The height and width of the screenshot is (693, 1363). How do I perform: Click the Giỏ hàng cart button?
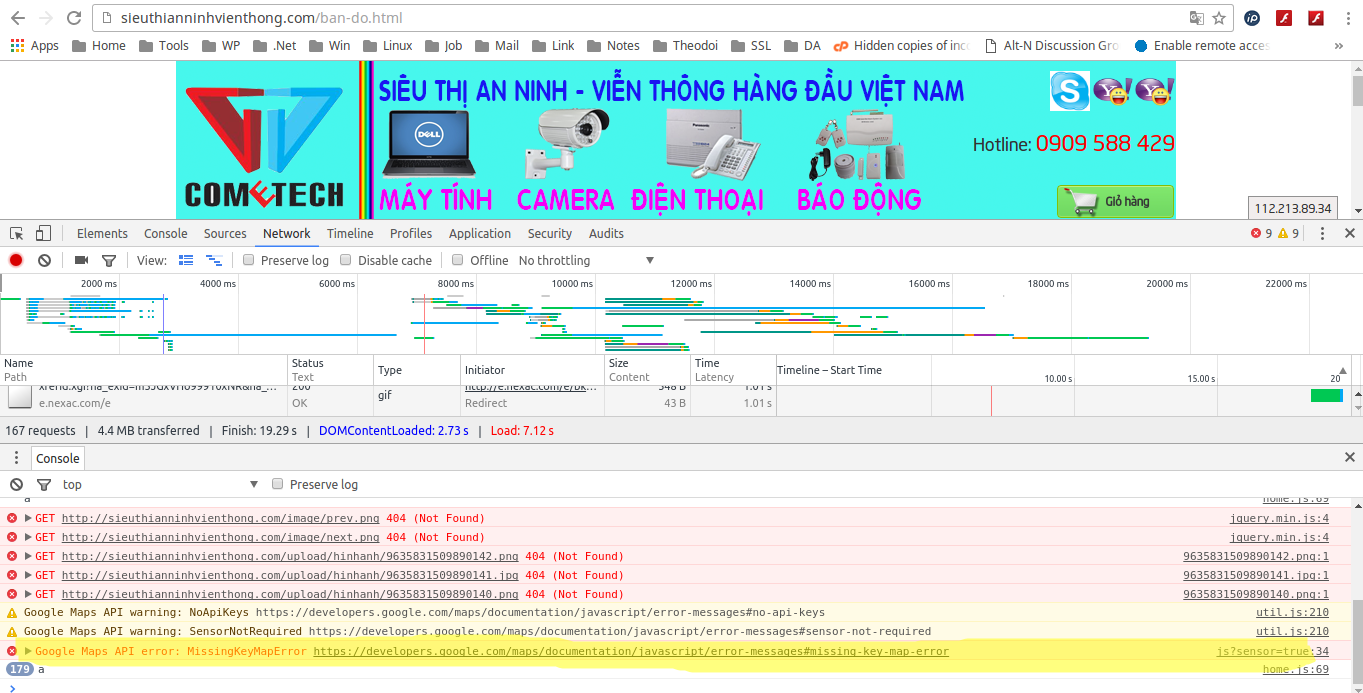pos(1115,201)
